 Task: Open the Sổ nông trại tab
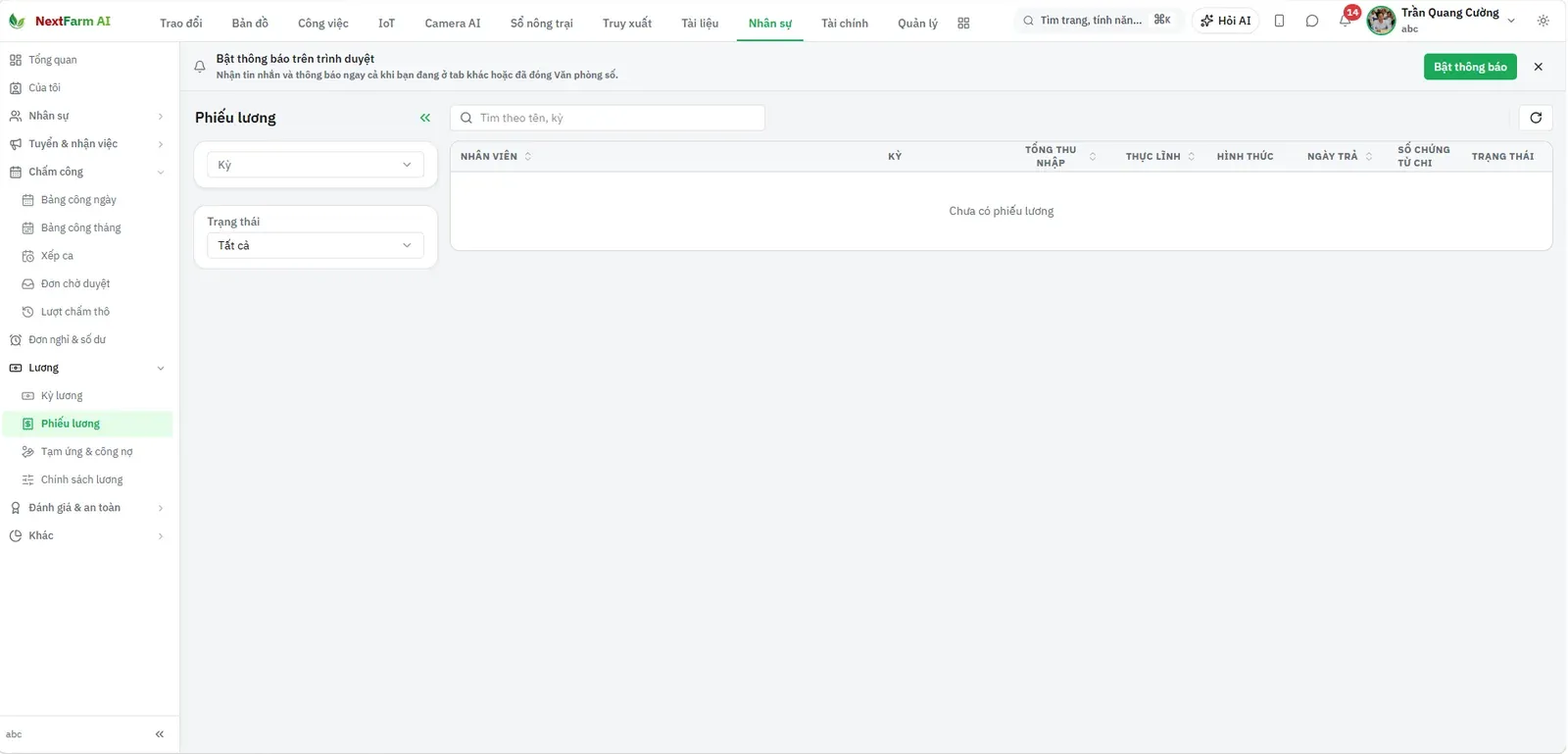tap(542, 23)
